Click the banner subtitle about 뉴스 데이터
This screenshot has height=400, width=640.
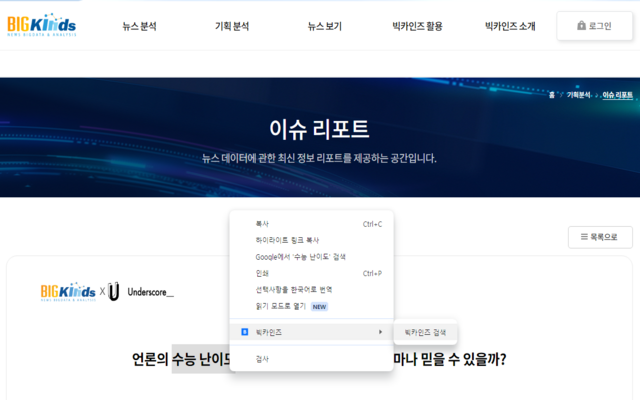[x=319, y=158]
